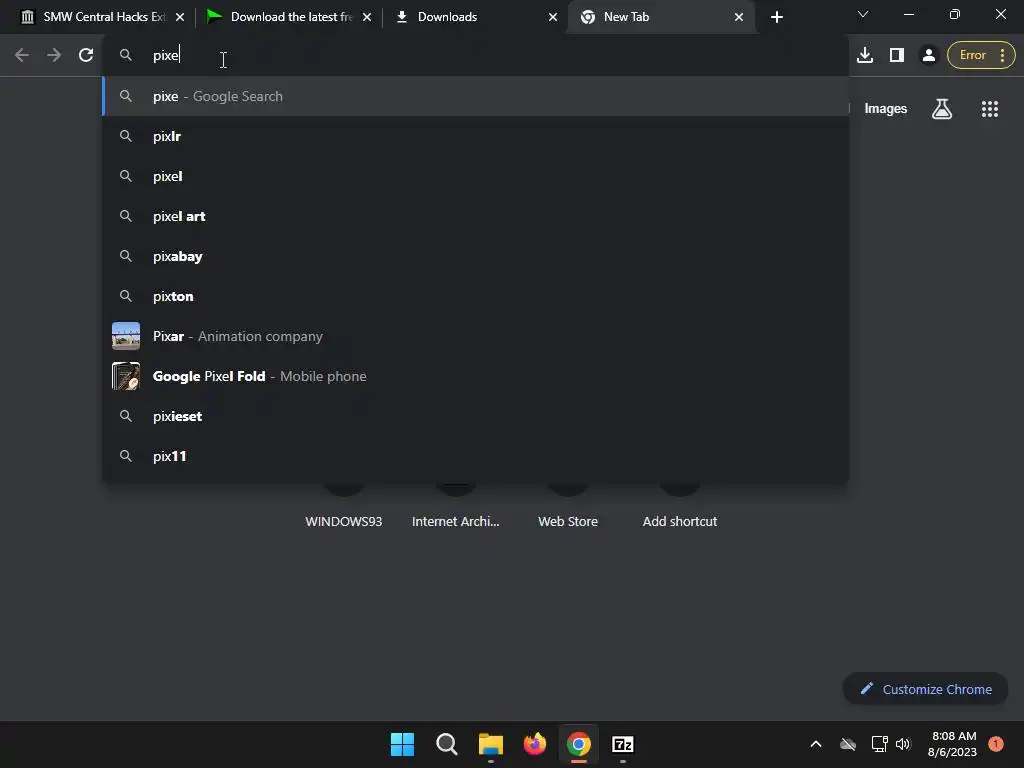Screen dimensions: 1024x768
Task: Open the clock showing 8:08 AM
Action: 952,744
